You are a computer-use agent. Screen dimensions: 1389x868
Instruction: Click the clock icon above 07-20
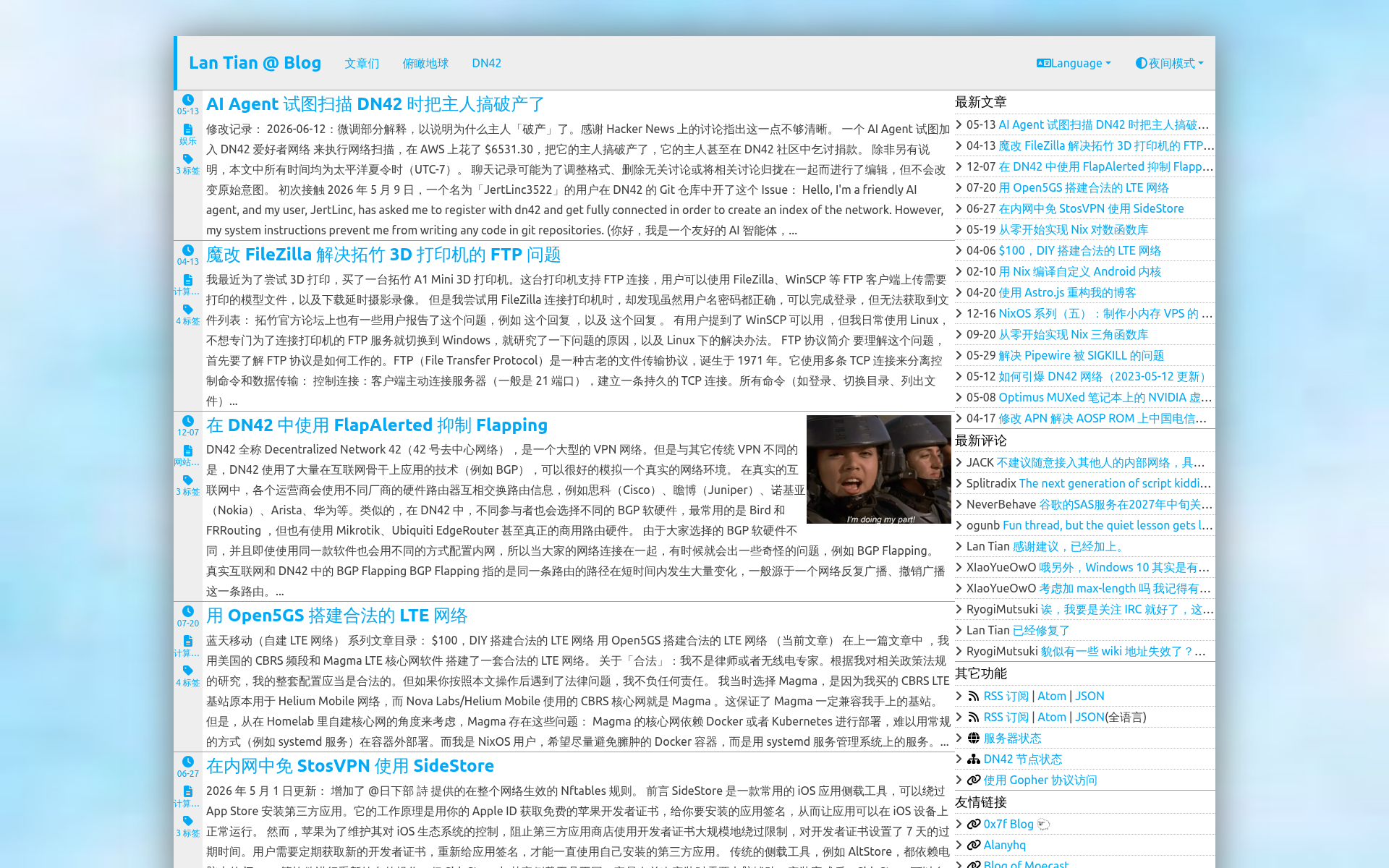coord(188,611)
